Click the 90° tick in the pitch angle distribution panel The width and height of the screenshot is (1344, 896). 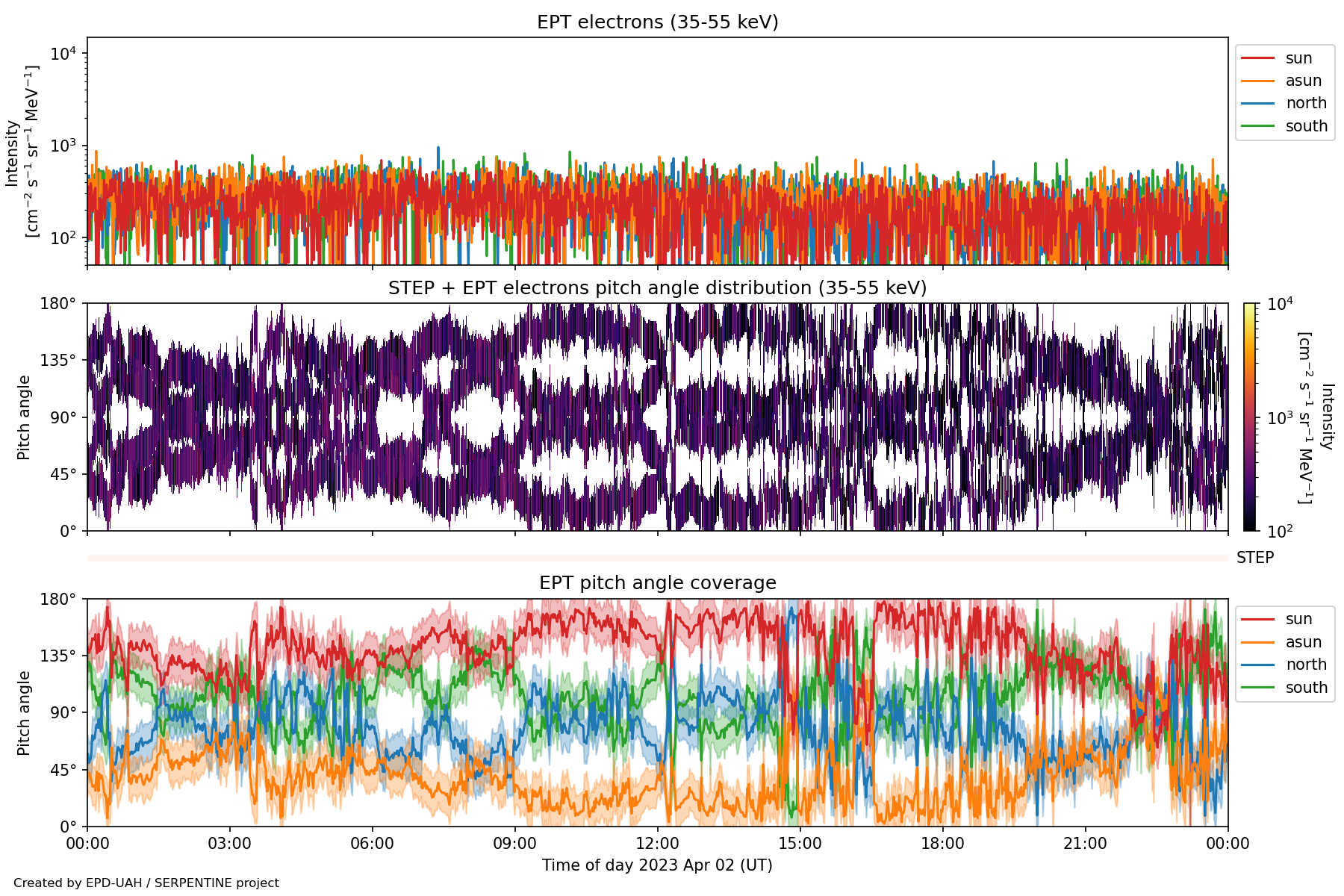(63, 417)
